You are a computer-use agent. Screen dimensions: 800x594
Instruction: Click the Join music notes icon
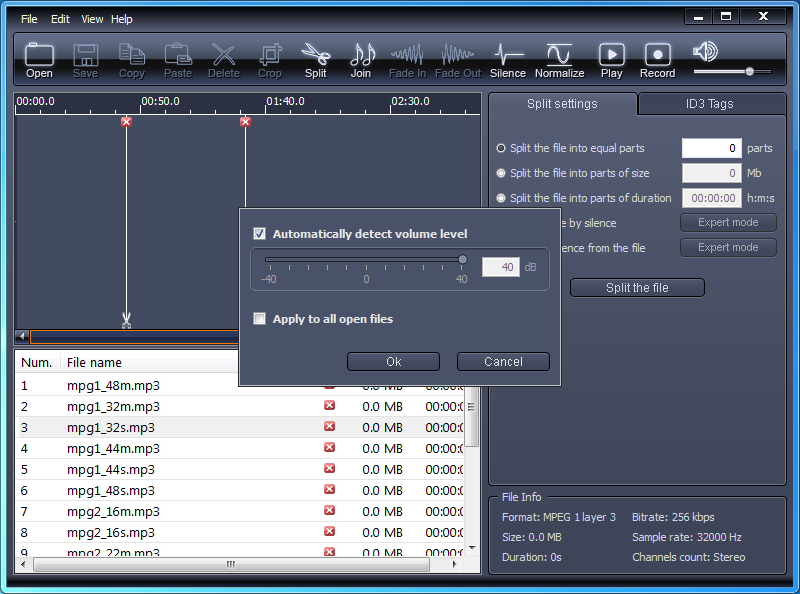361,55
